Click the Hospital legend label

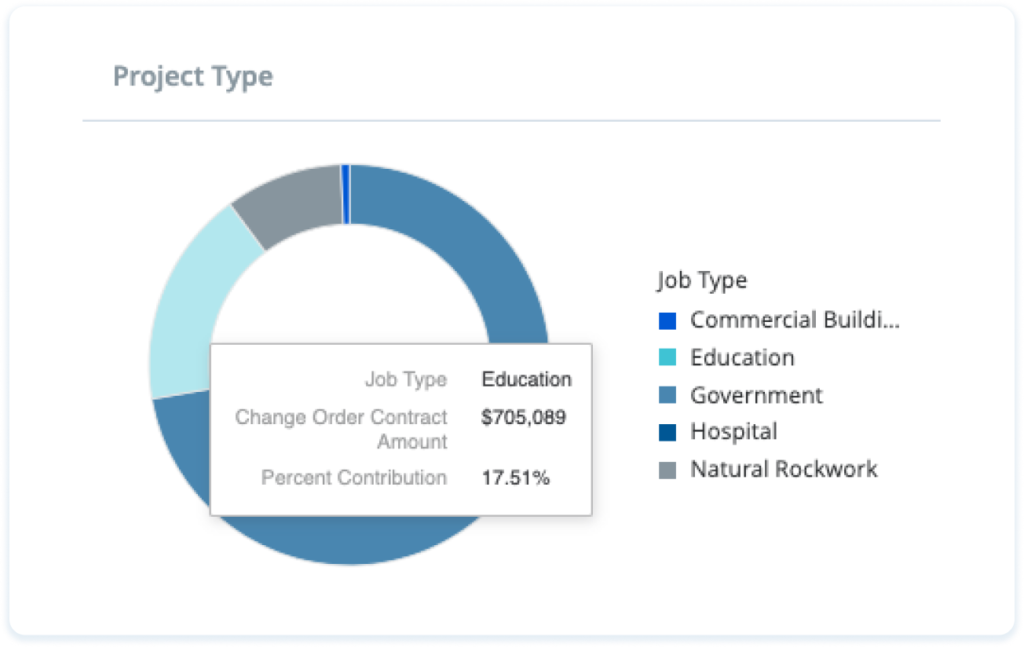point(734,432)
